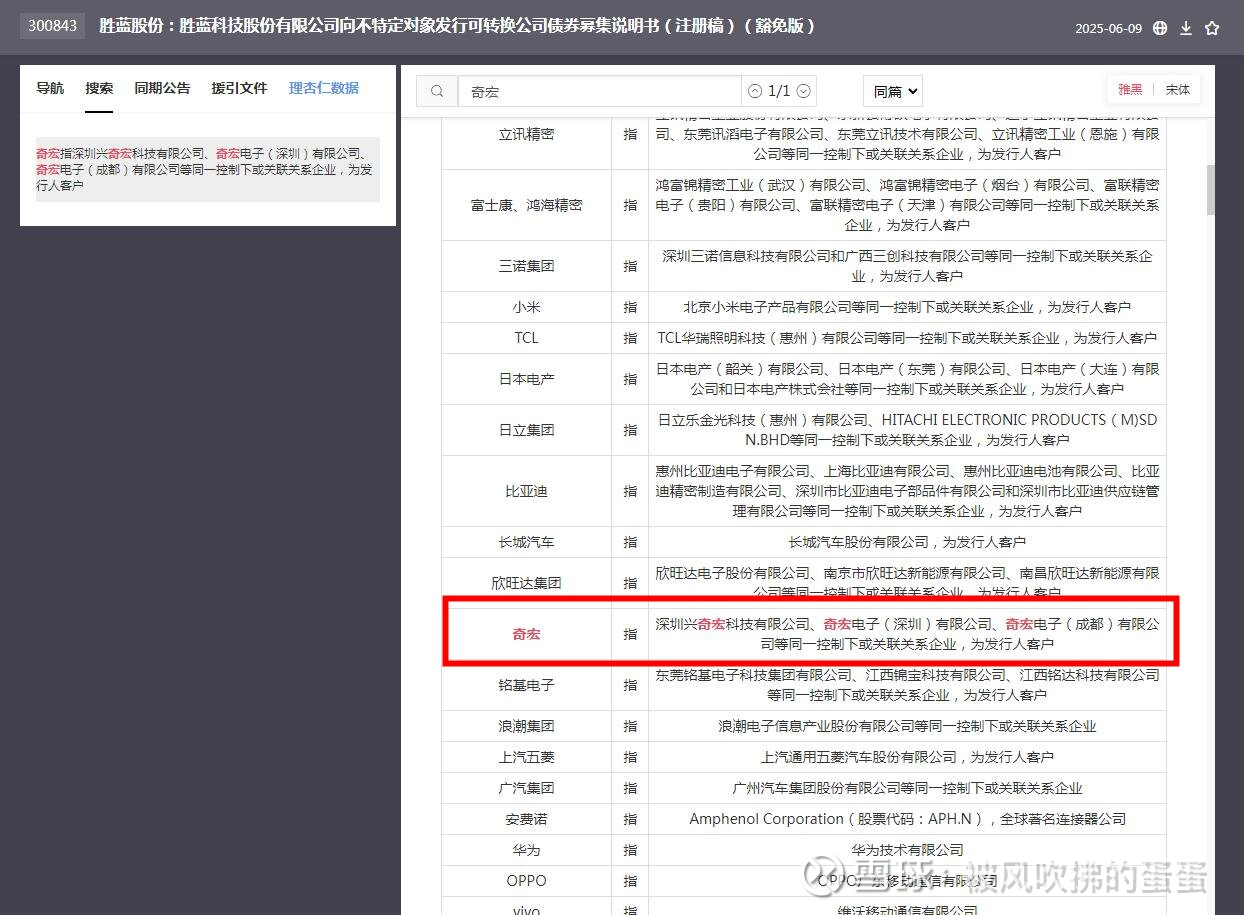Click the highlighted 奇宏 abbreviation cell
This screenshot has width=1244, height=915.
pyautogui.click(x=526, y=634)
